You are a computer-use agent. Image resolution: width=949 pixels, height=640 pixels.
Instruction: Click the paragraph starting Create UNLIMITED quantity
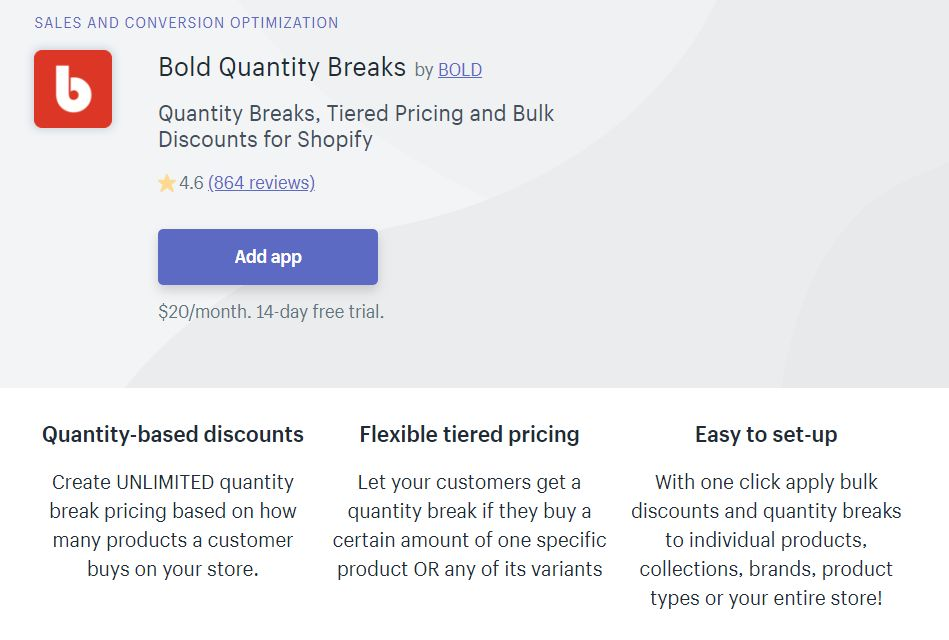(173, 526)
